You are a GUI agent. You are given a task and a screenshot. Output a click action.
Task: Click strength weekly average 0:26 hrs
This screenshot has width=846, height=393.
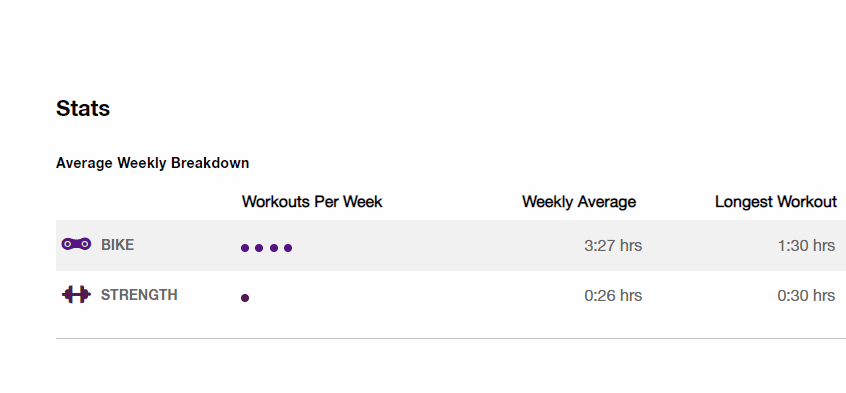pyautogui.click(x=613, y=296)
